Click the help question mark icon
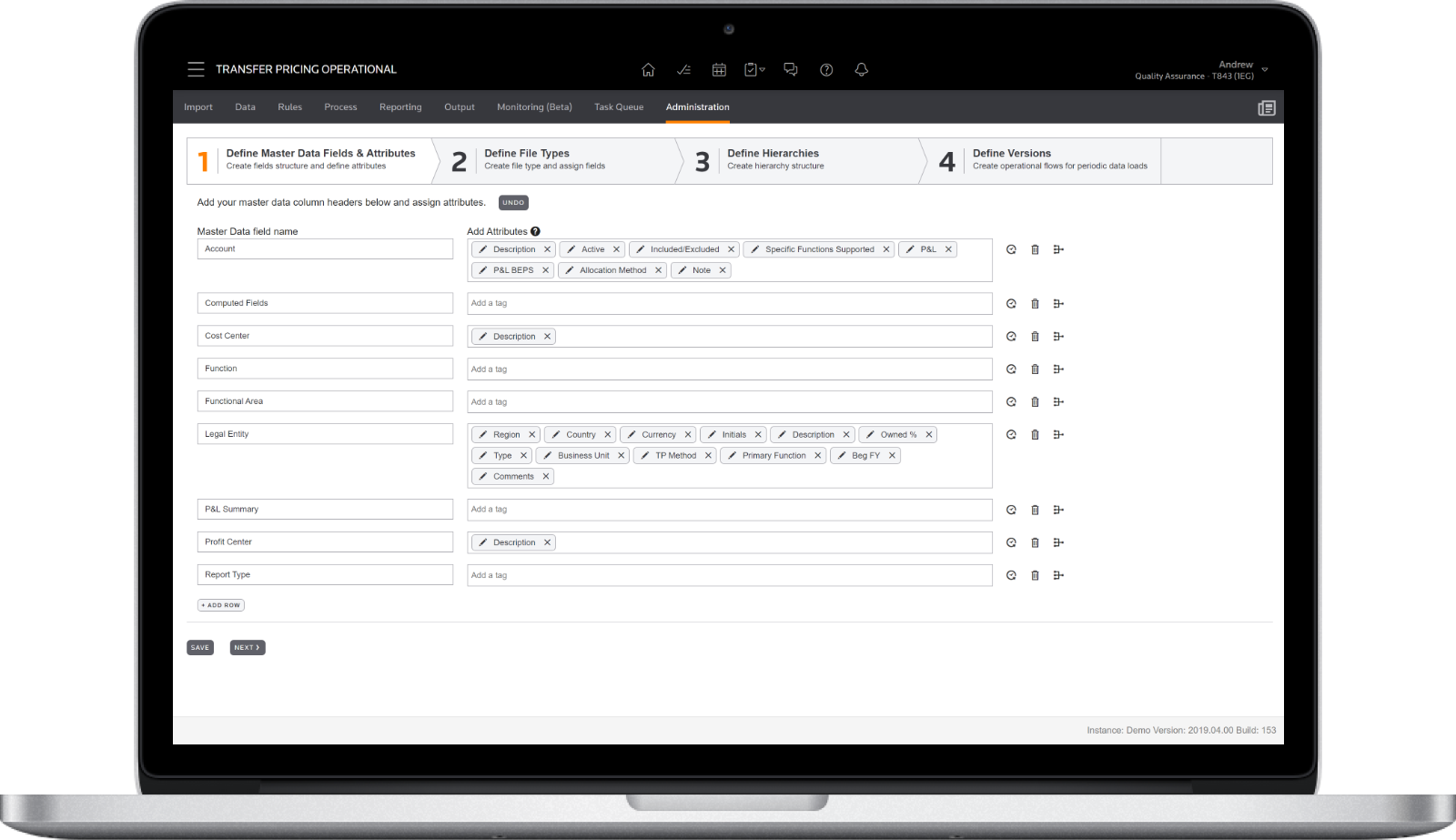 826,70
